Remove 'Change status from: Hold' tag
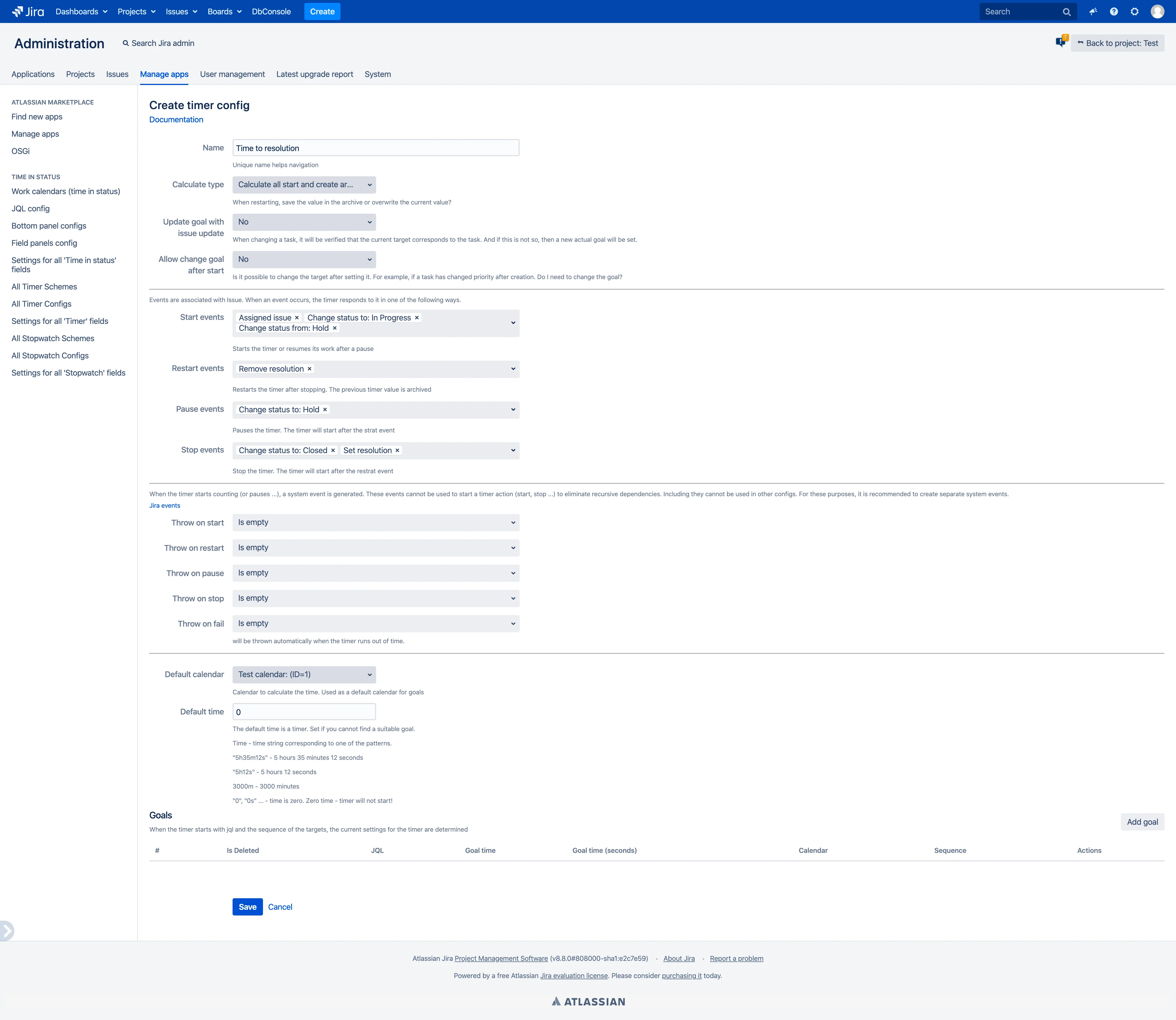 334,328
